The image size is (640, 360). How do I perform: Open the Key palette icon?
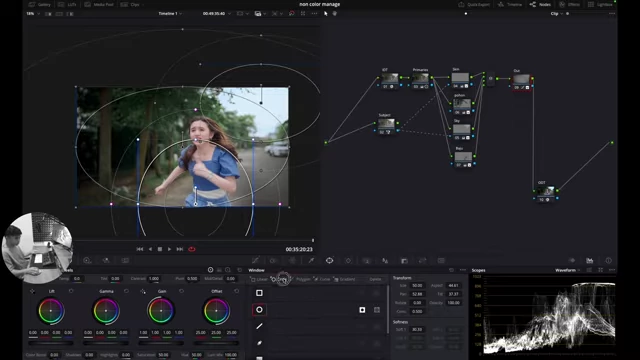point(404,260)
